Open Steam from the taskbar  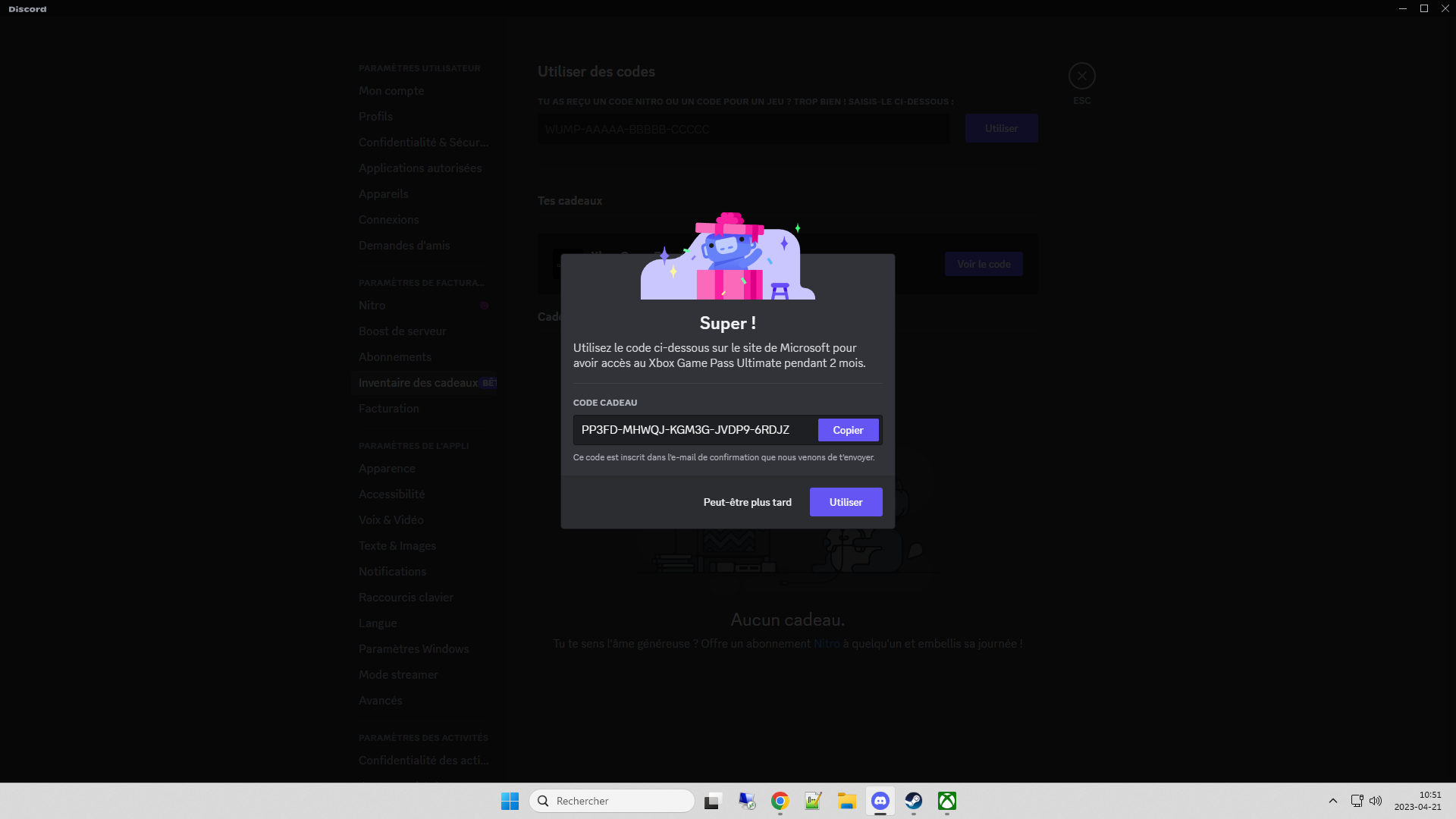[913, 801]
